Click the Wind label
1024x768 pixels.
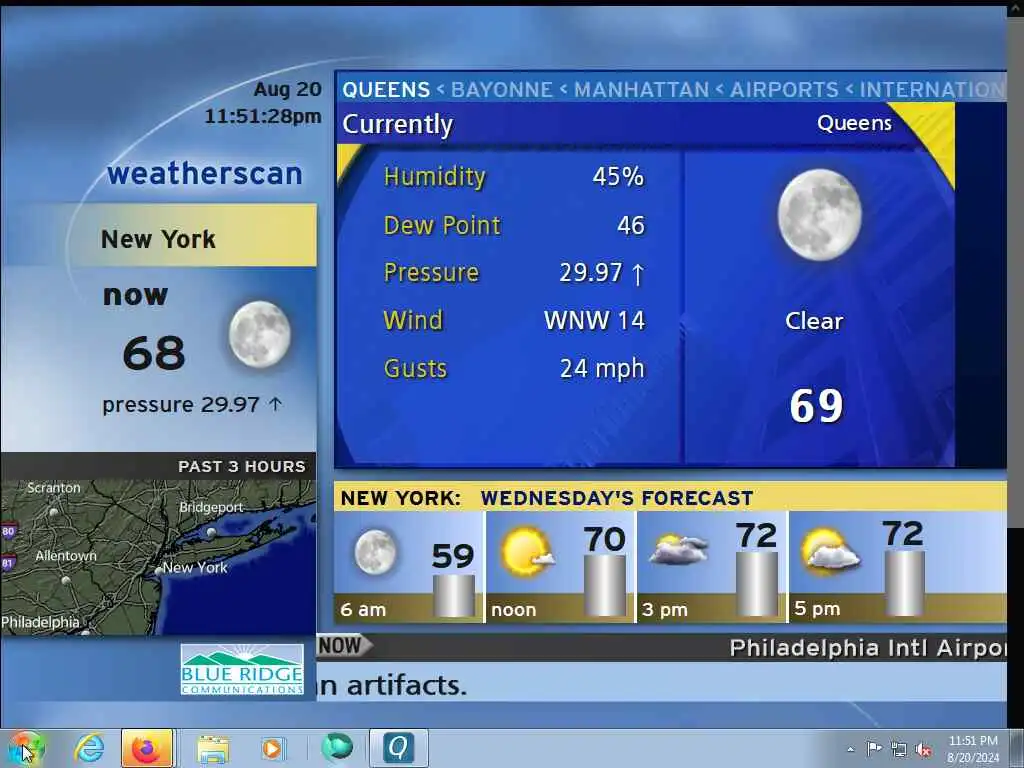coord(413,321)
